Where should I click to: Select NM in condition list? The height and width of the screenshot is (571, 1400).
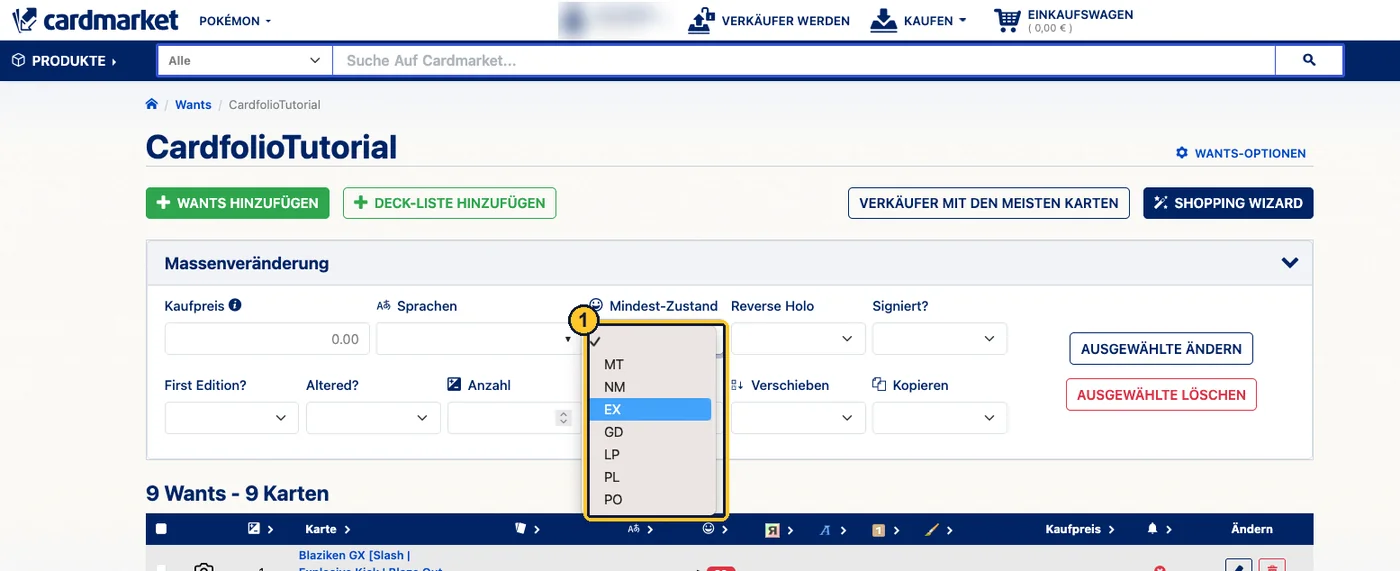coord(650,387)
